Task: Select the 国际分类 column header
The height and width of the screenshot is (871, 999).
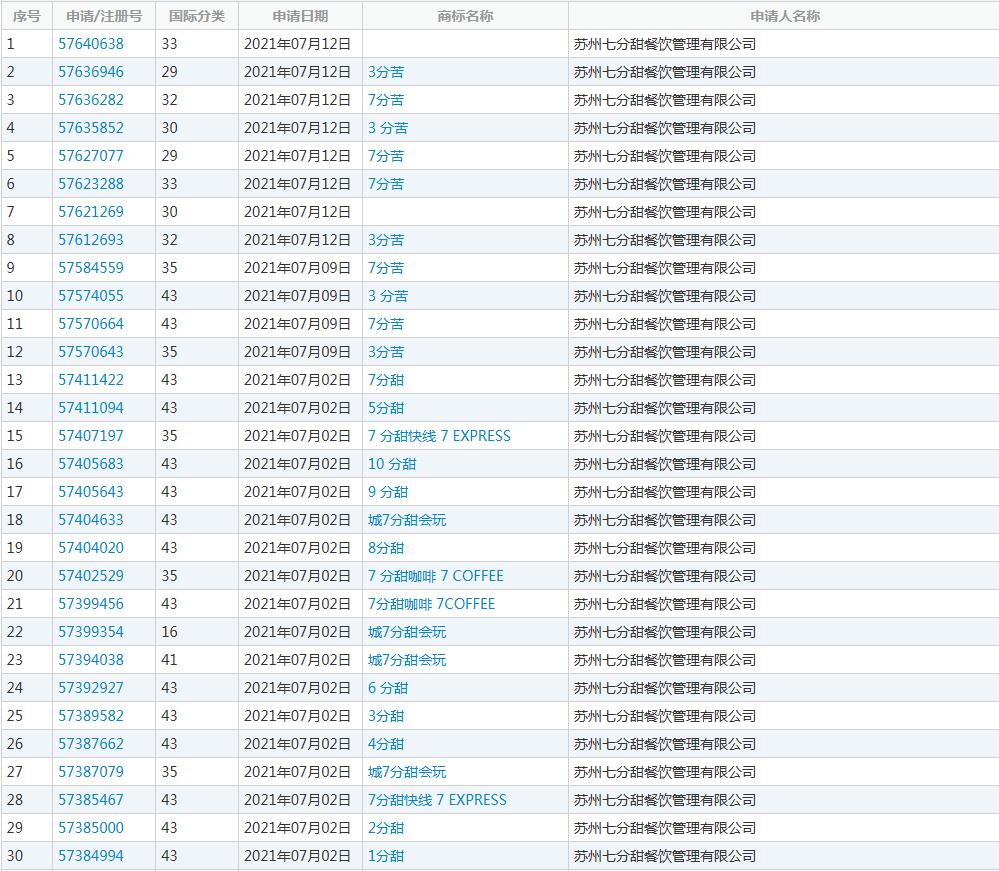Action: pyautogui.click(x=197, y=16)
